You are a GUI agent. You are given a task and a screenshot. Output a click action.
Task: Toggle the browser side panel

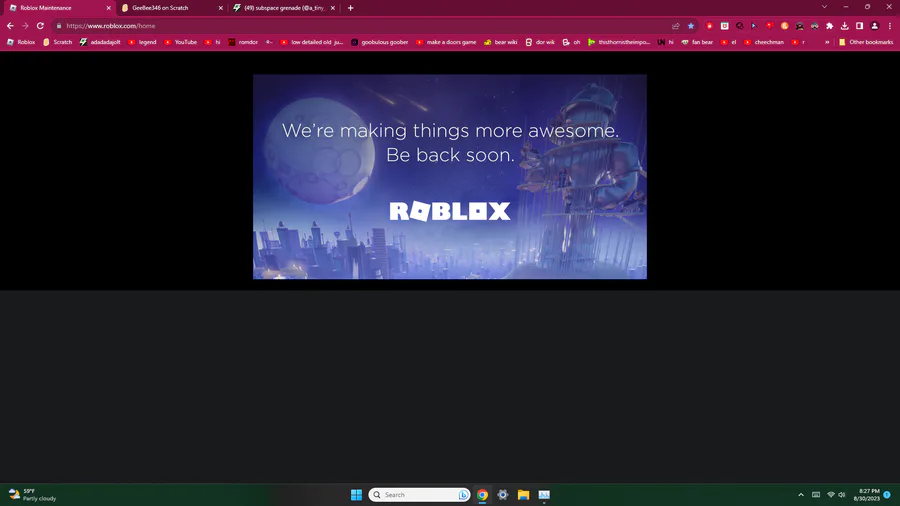(x=859, y=26)
